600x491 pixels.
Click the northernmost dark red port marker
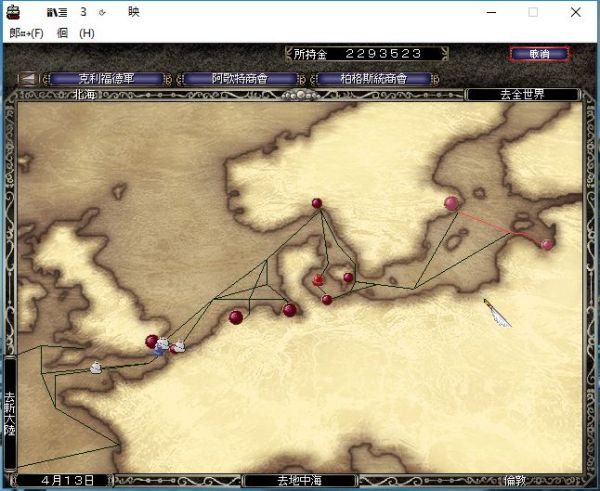click(317, 203)
